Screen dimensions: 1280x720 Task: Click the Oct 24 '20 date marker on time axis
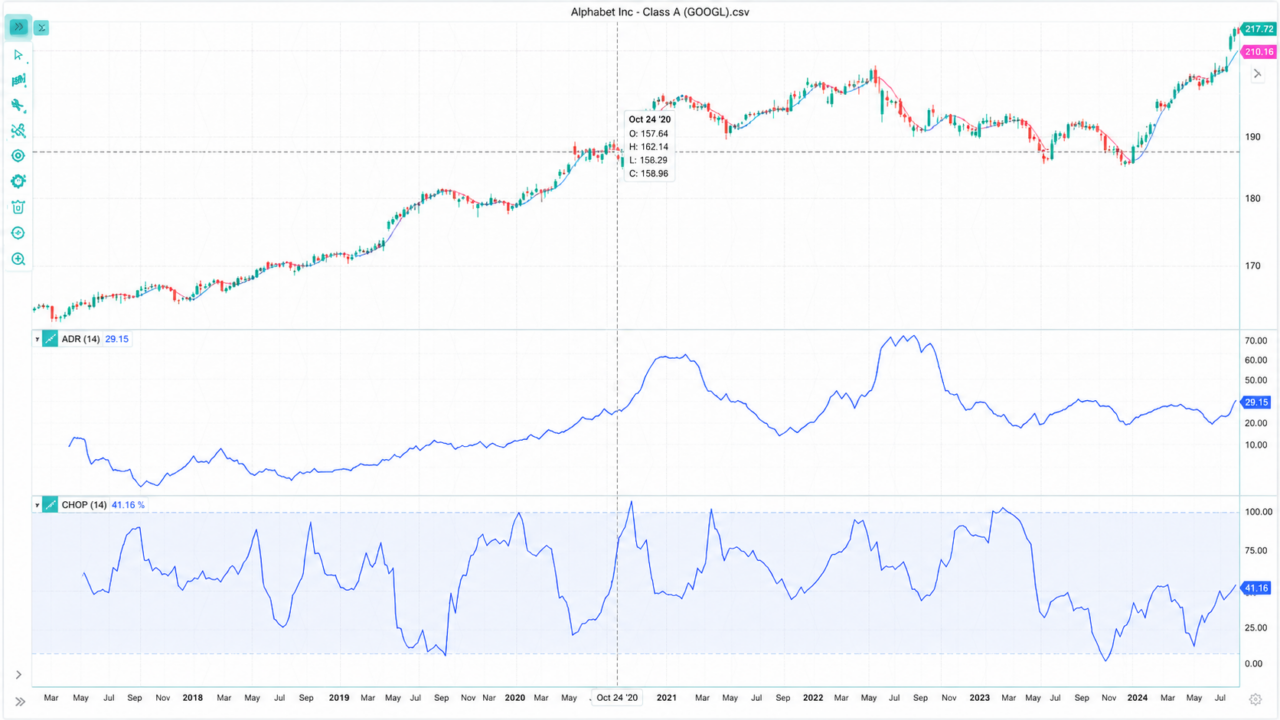617,700
